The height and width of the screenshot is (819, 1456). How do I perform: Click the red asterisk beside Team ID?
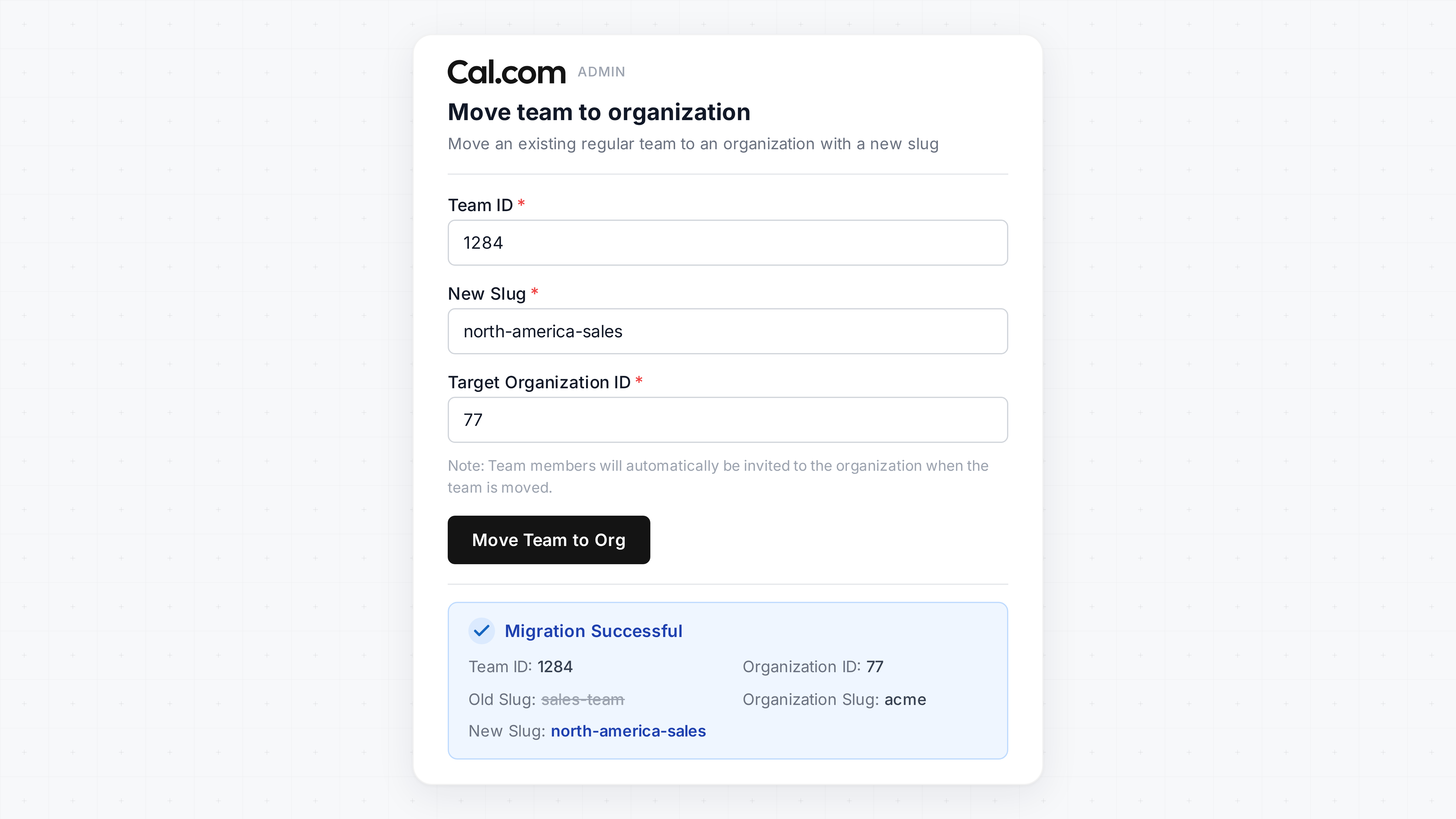click(521, 203)
